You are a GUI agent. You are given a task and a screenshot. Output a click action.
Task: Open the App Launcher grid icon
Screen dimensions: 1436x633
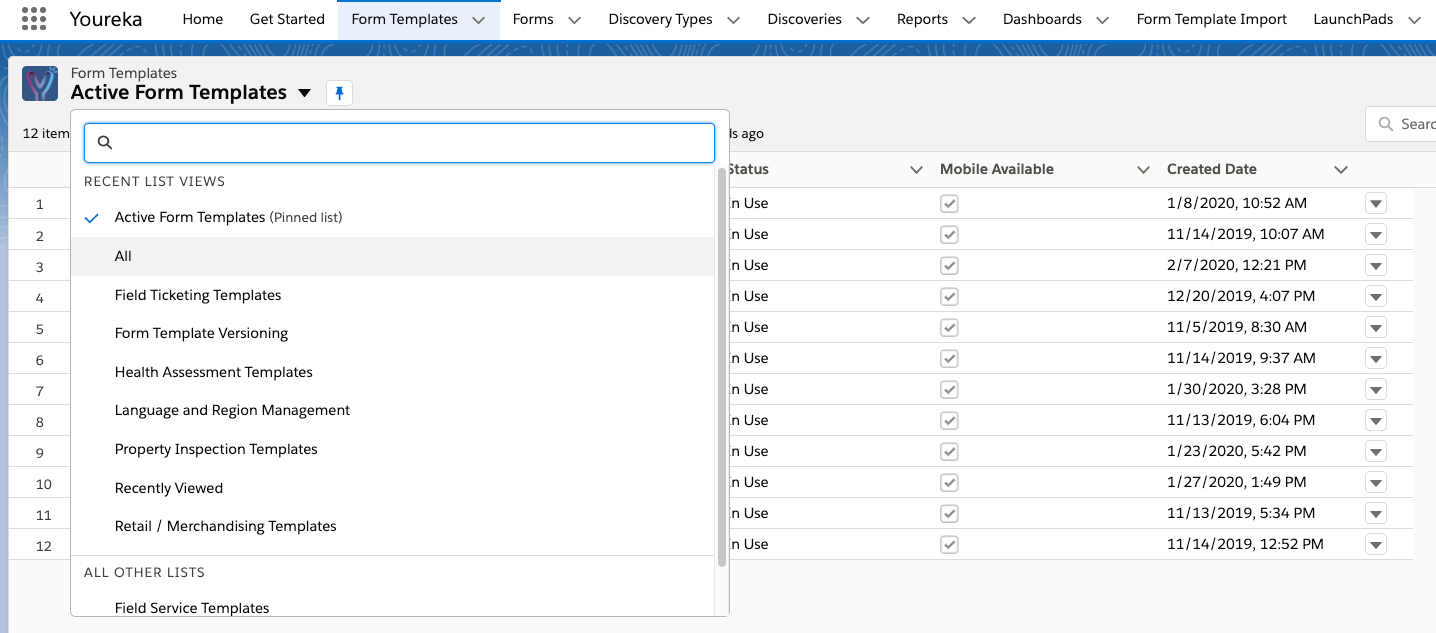point(34,19)
